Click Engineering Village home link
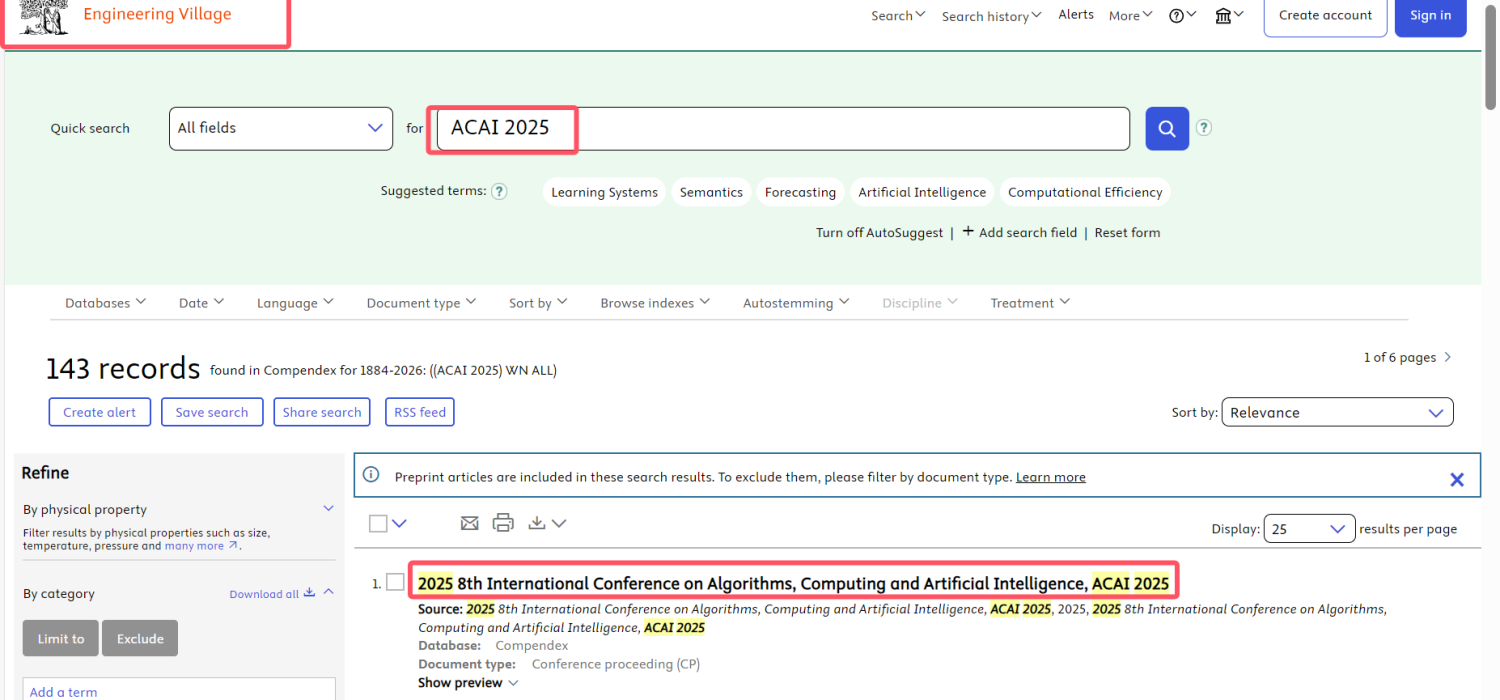The image size is (1500, 700). coord(157,14)
